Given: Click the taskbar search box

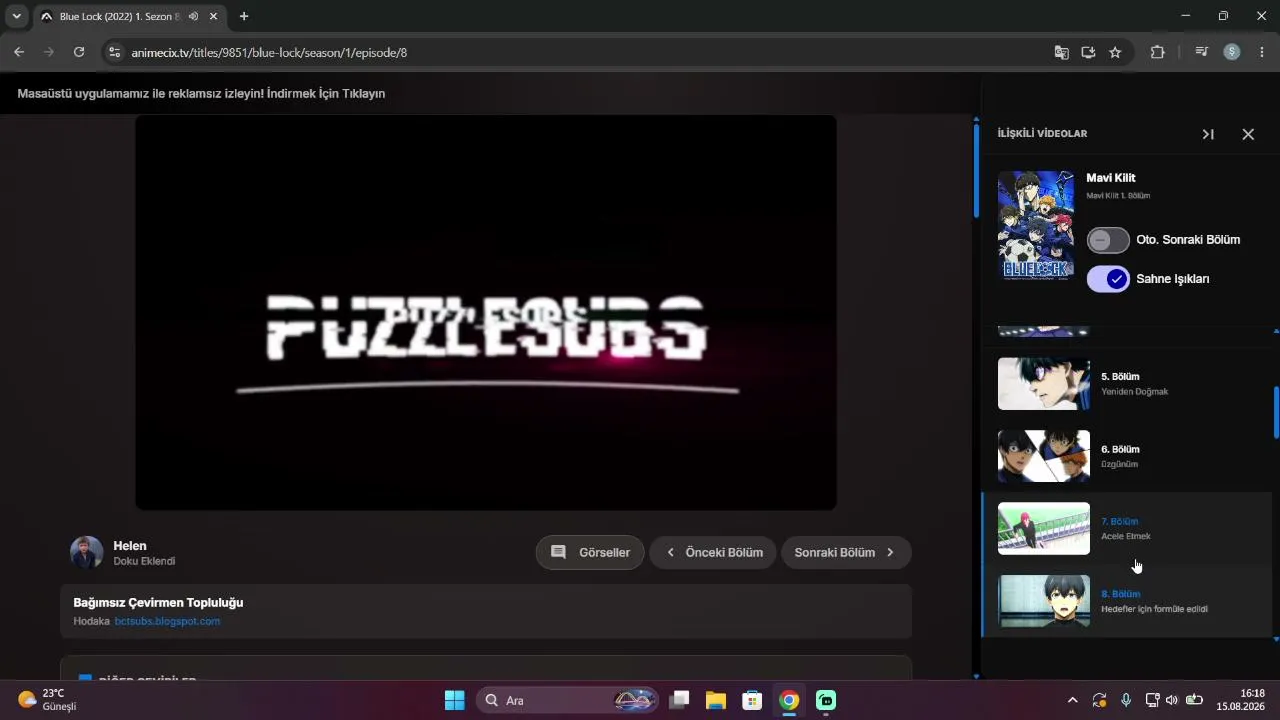Looking at the screenshot, I should tap(567, 700).
